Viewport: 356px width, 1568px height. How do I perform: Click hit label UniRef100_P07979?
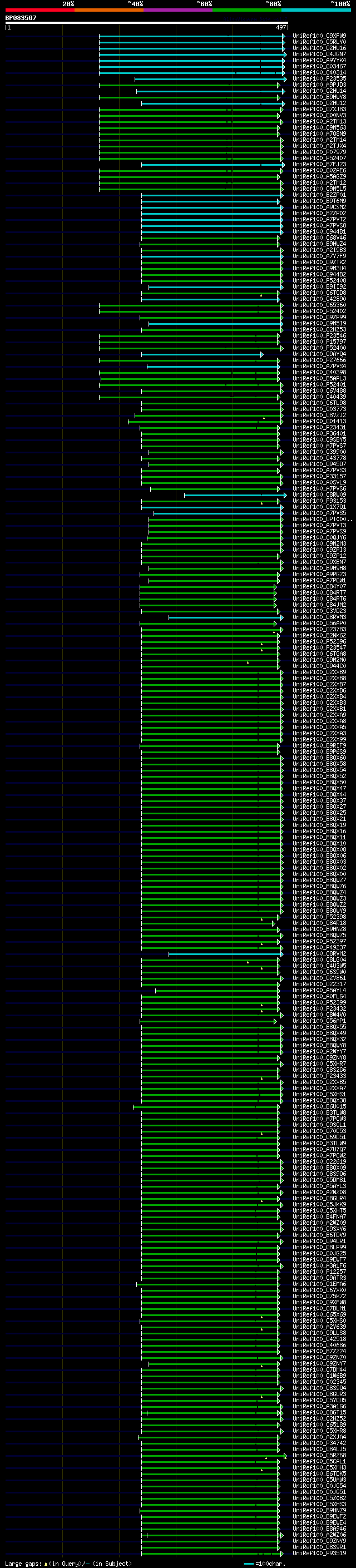319,152
